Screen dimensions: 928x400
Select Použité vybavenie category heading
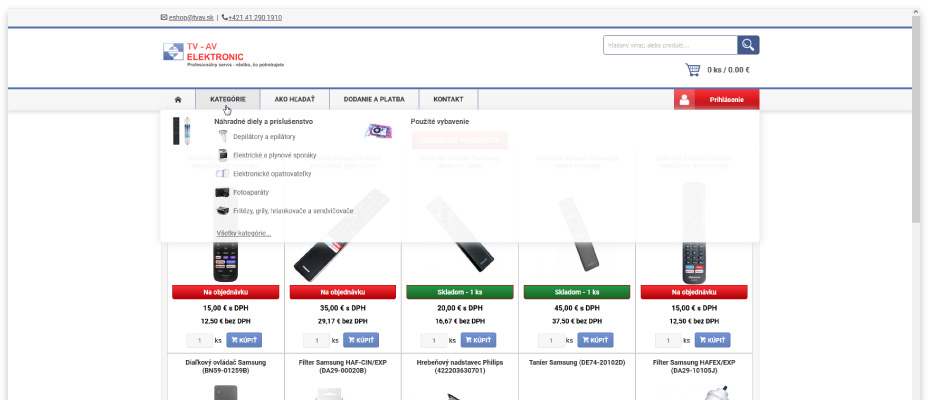coord(440,121)
